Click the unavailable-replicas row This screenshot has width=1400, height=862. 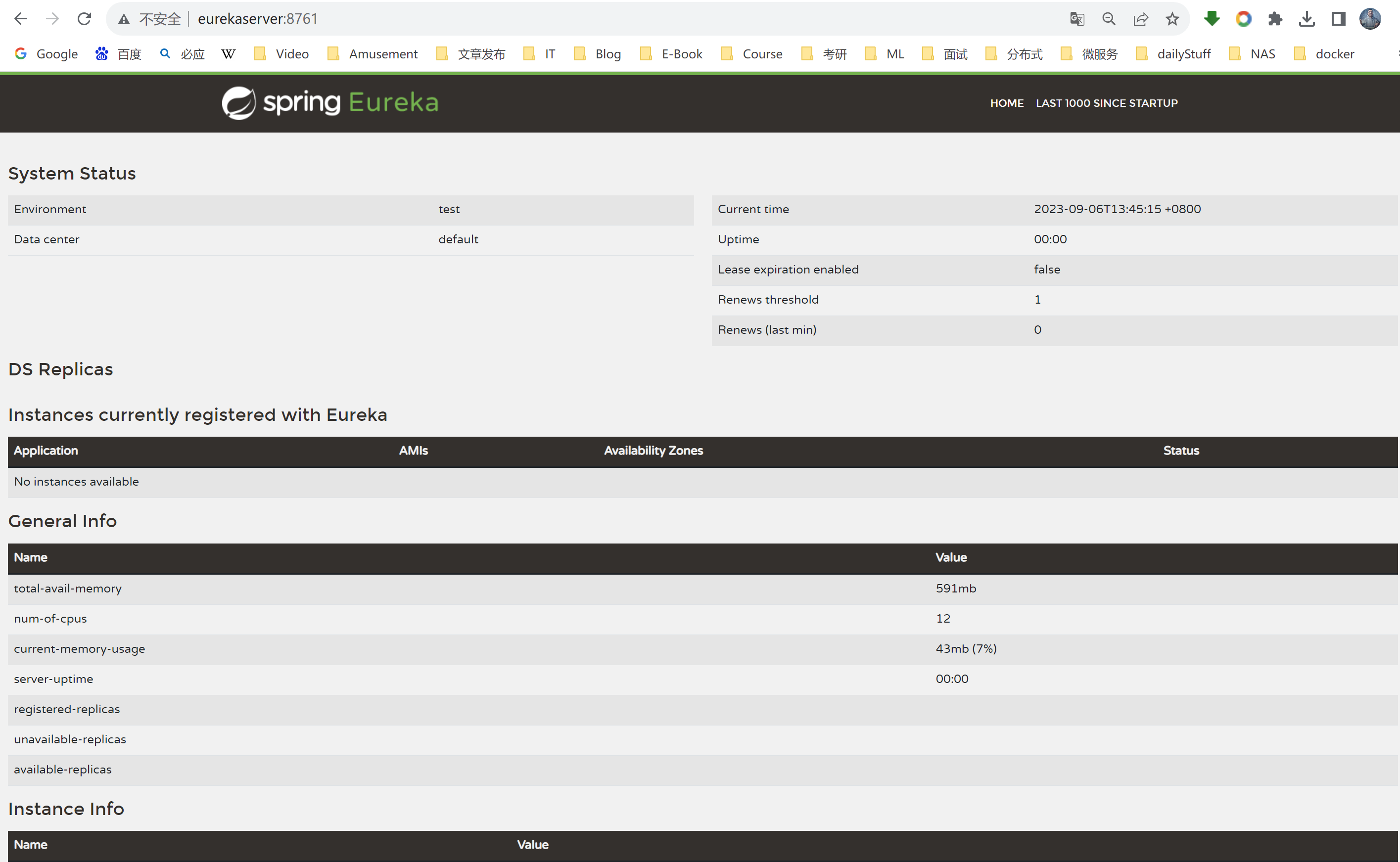(702, 739)
